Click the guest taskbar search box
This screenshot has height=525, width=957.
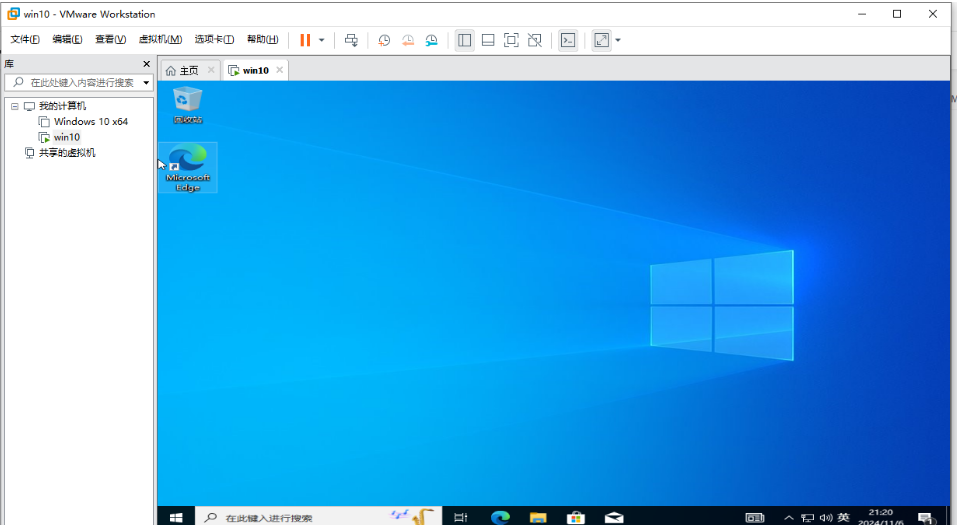317,517
